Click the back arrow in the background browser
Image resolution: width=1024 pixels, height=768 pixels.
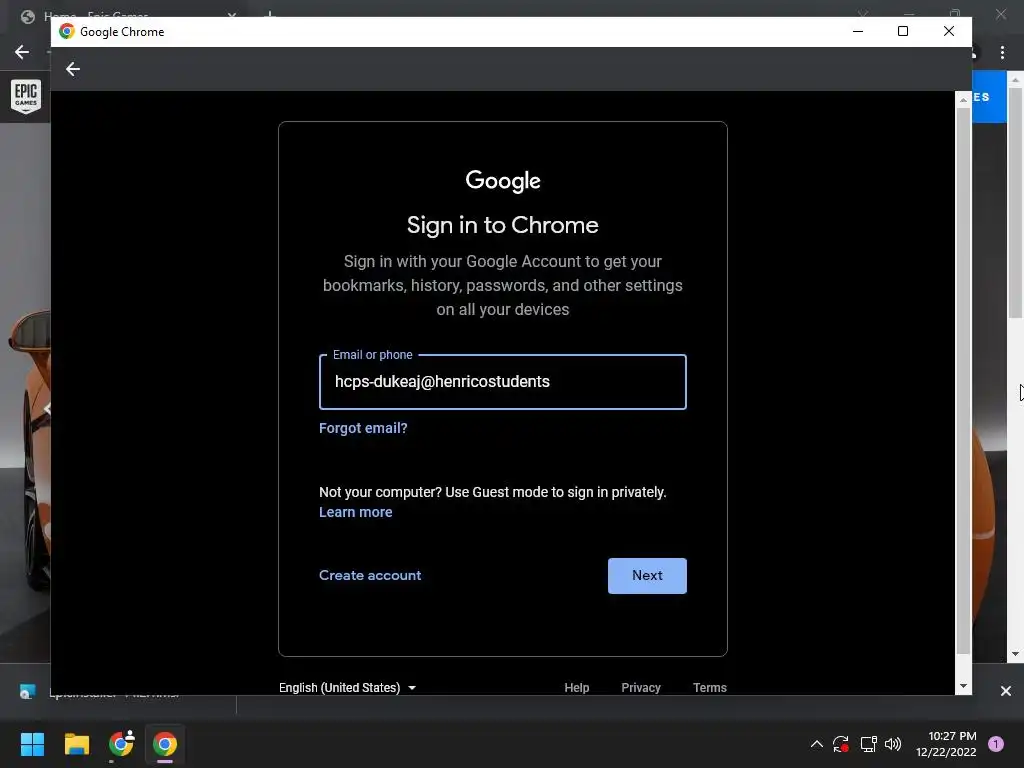[22, 52]
